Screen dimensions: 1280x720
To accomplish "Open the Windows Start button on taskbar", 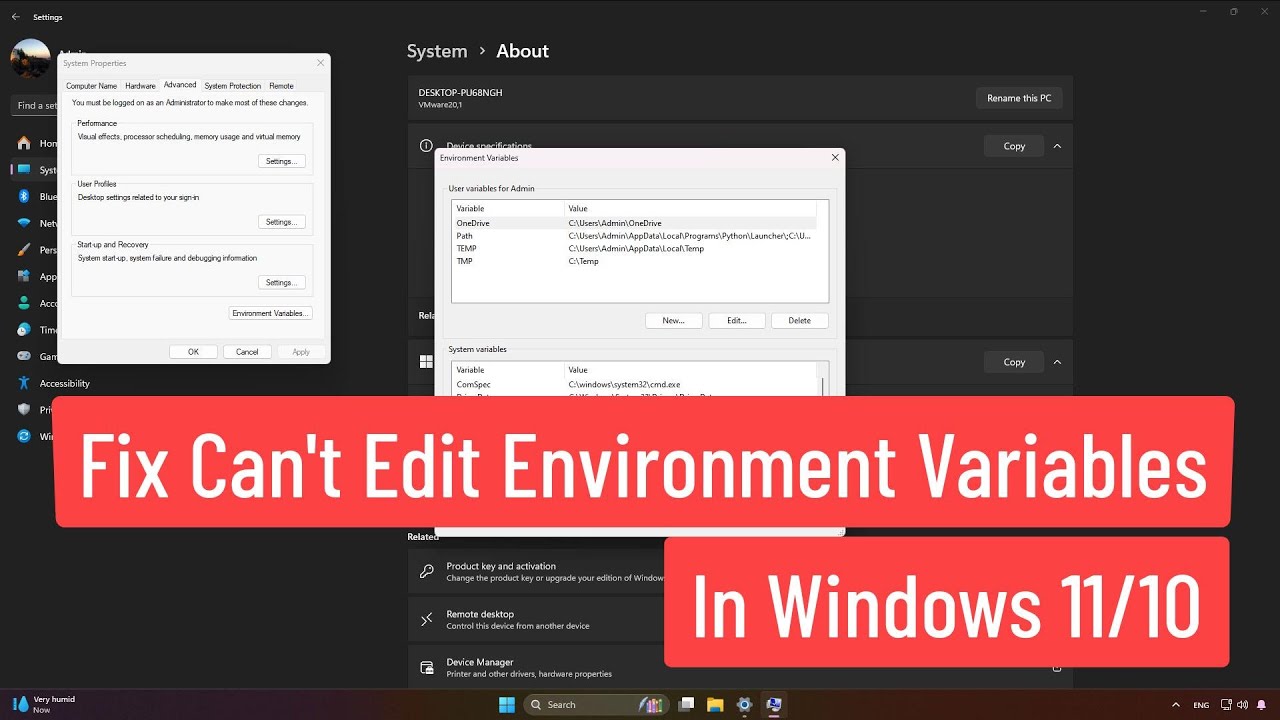I will (x=506, y=704).
